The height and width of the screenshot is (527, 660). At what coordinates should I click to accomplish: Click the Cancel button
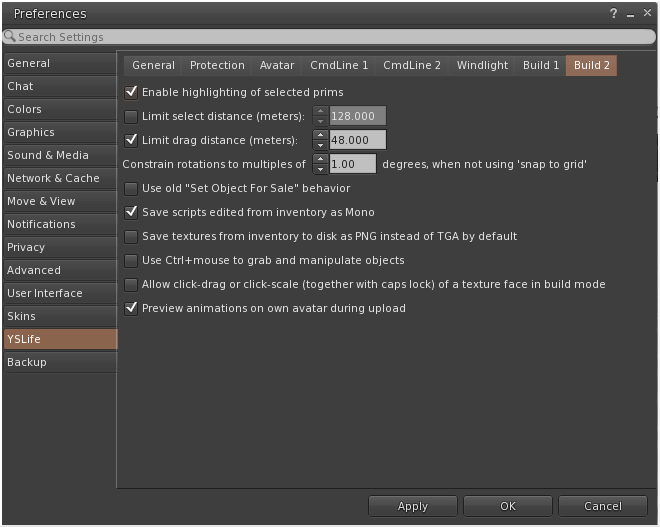coord(603,506)
